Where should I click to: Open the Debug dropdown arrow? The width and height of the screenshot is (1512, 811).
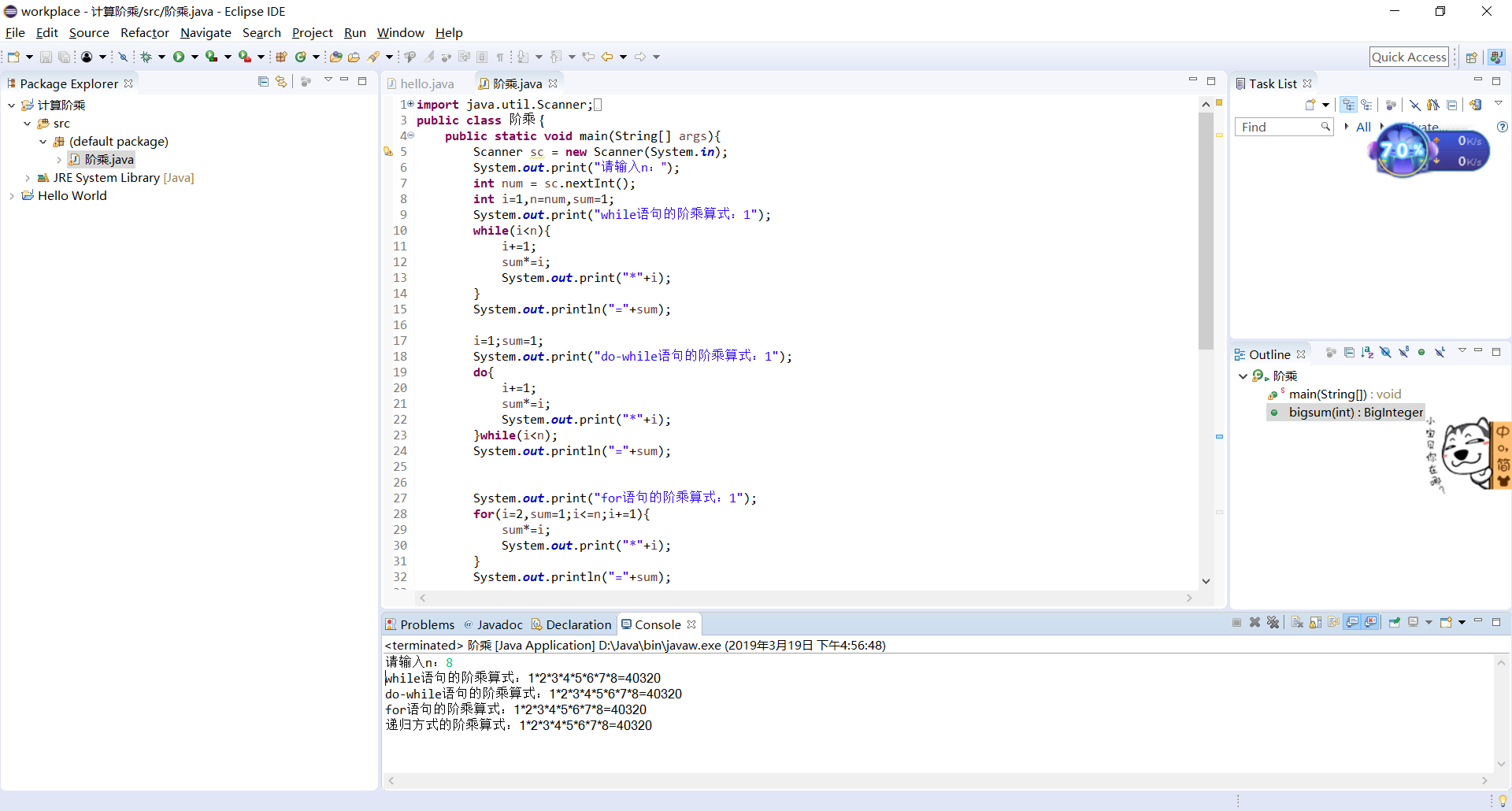[x=161, y=57]
